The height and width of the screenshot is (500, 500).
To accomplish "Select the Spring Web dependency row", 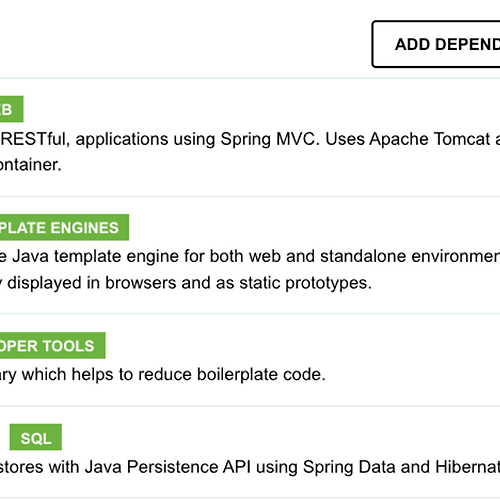I will (250, 137).
